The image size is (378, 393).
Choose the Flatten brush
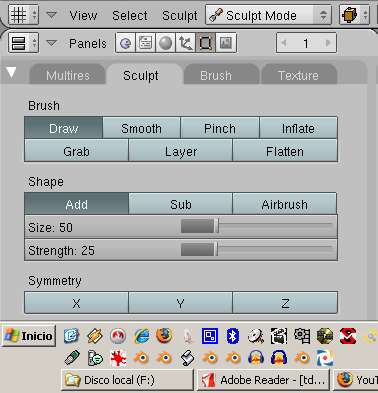285,151
